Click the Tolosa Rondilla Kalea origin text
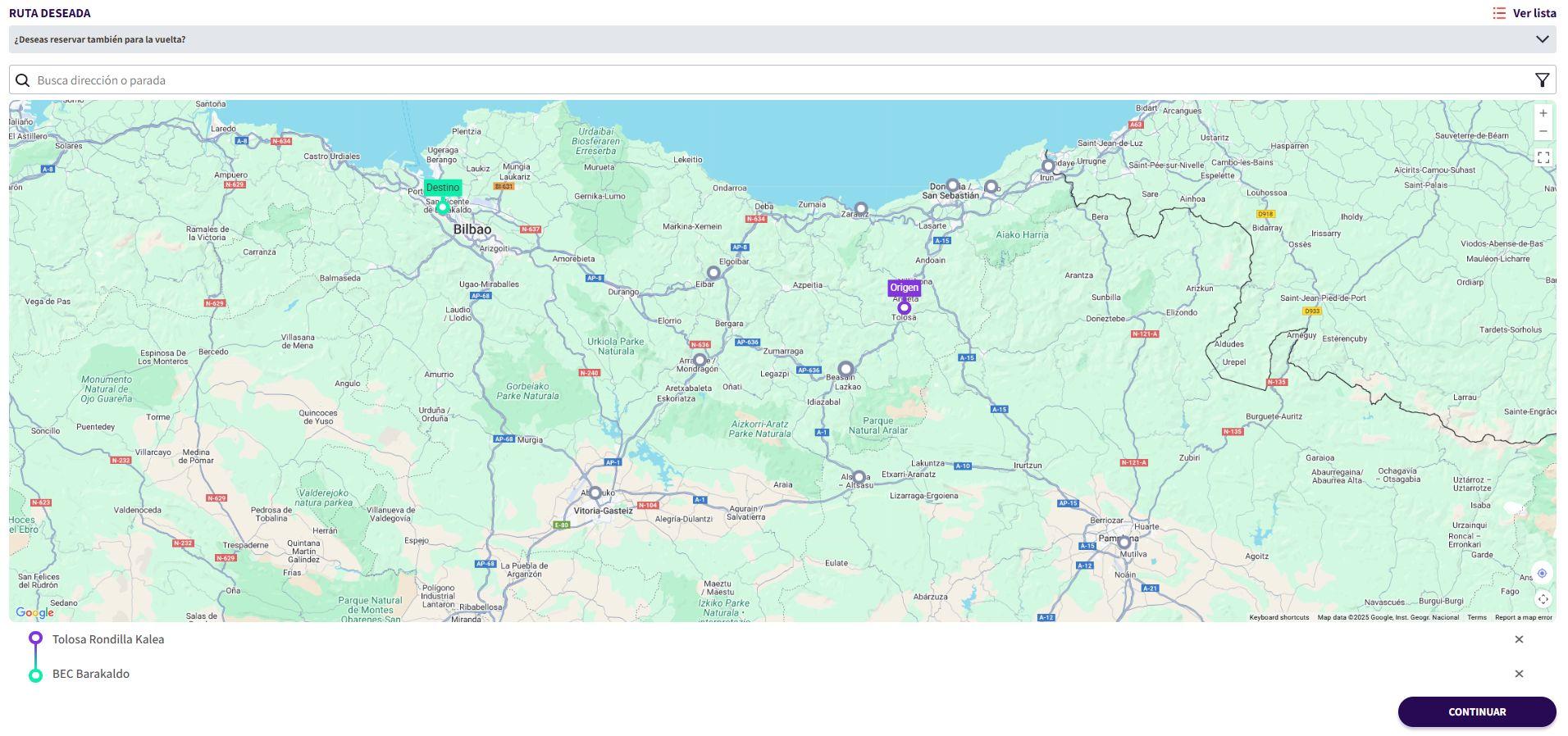The width and height of the screenshot is (1568, 736). click(108, 639)
